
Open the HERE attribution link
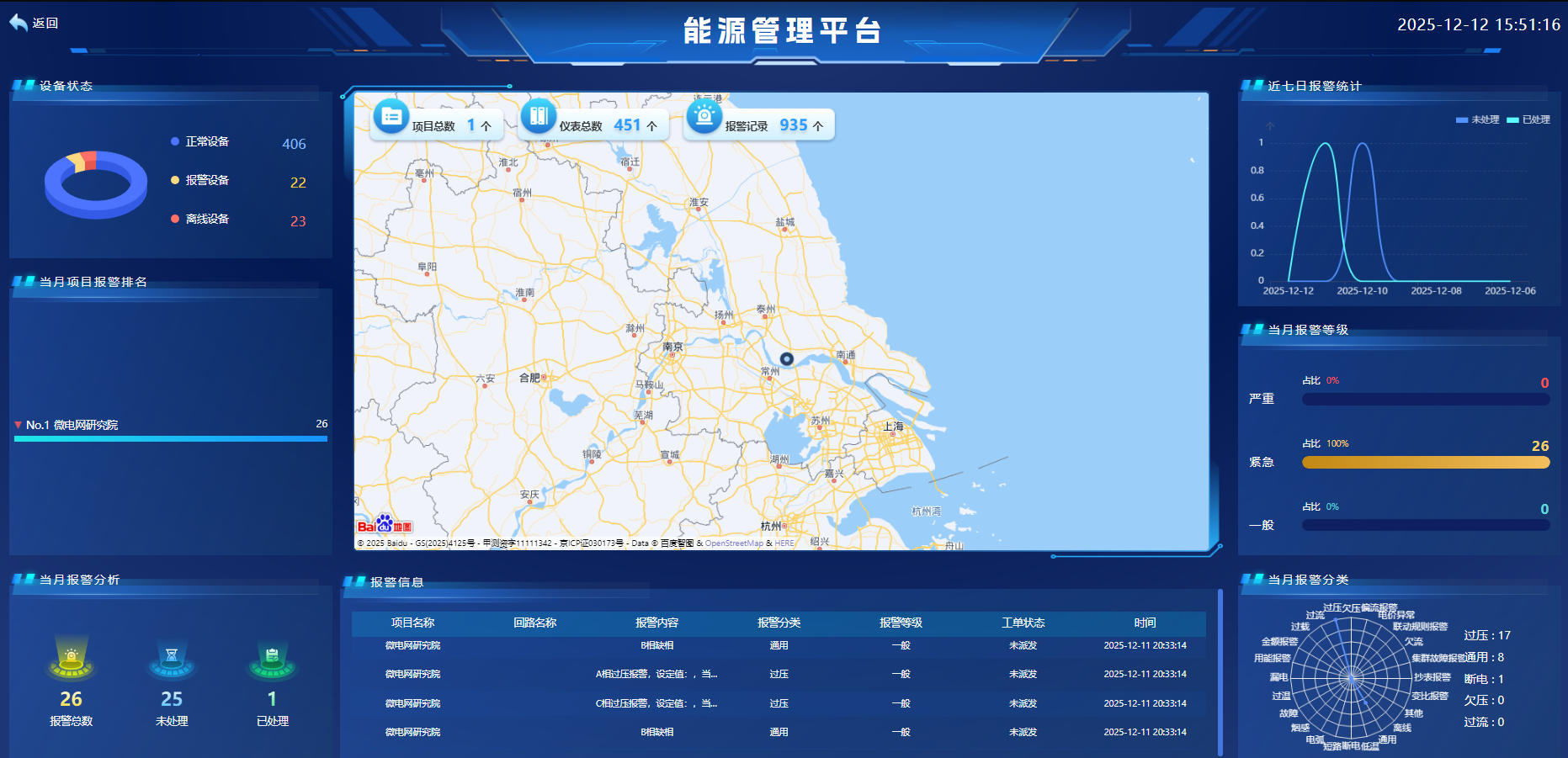784,543
